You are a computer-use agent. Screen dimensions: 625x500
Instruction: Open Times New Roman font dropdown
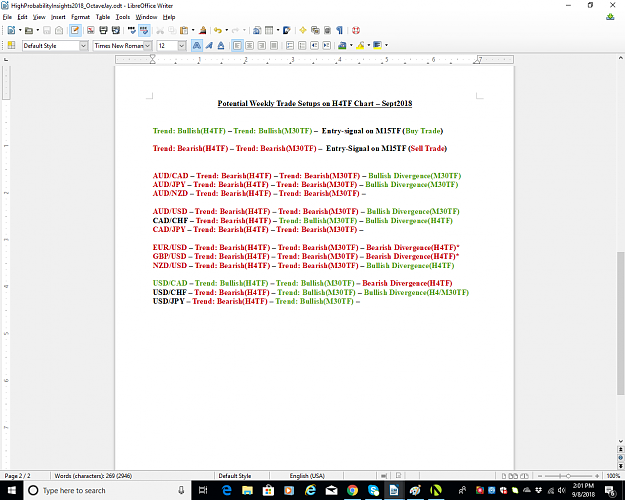pos(147,46)
